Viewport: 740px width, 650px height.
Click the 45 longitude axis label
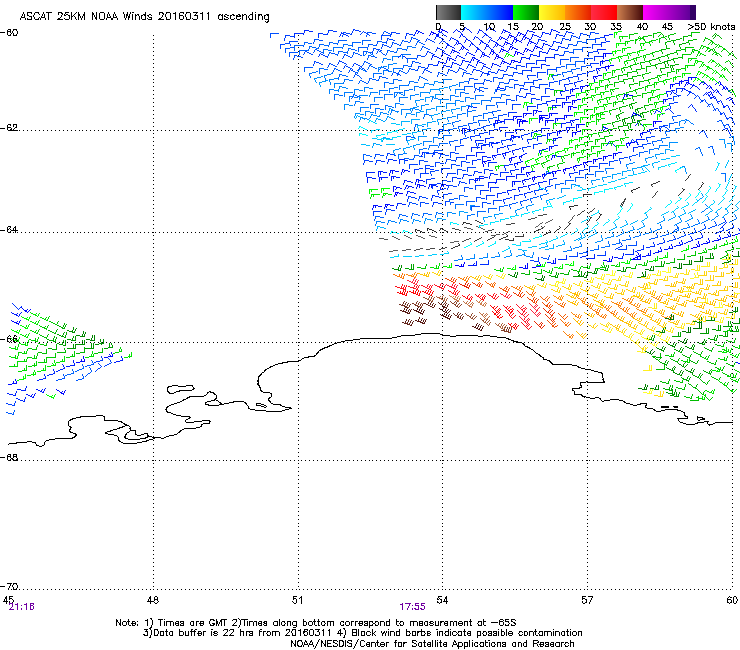(x=8, y=599)
